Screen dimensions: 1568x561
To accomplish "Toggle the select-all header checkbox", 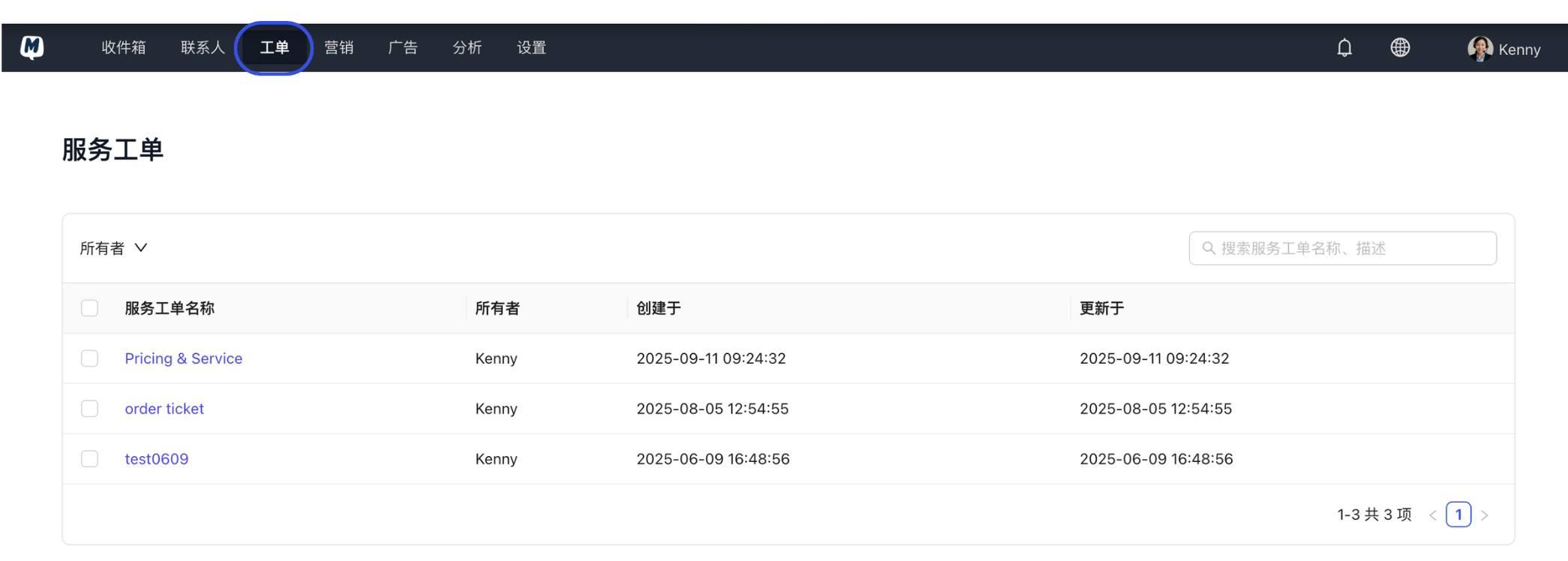I will (x=89, y=308).
